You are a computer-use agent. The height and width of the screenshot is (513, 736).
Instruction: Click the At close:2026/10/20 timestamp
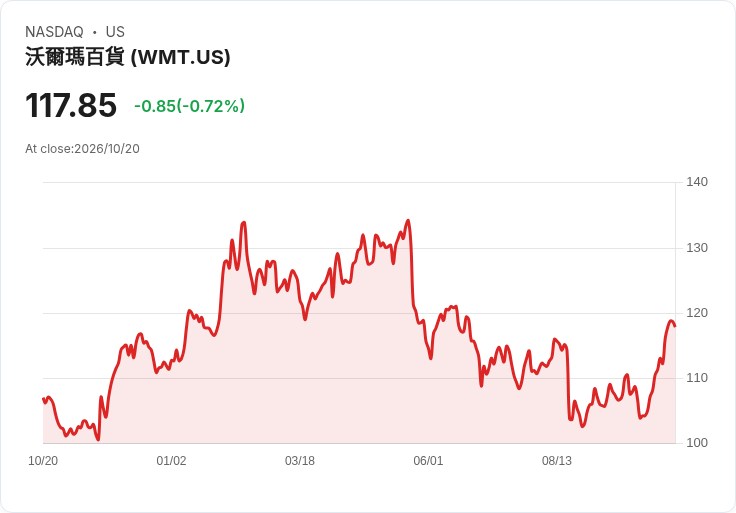(82, 149)
